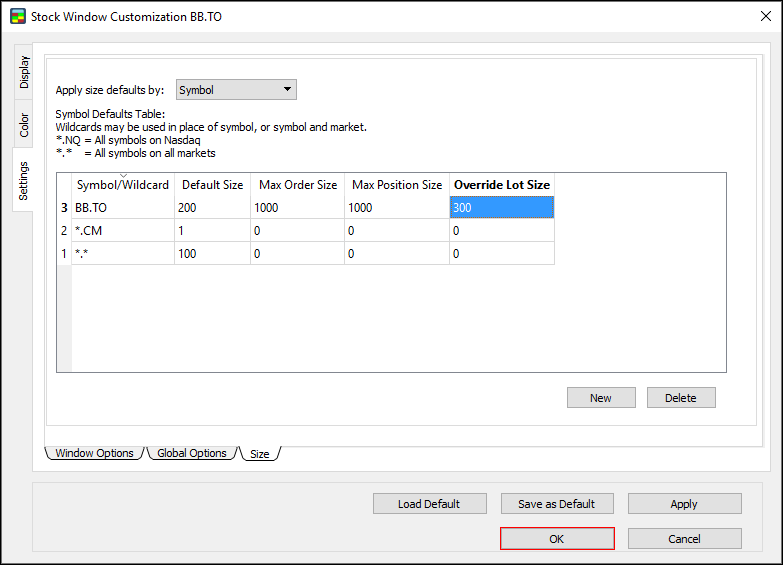
Task: Select the *.CM wildcard row cell
Action: point(123,231)
